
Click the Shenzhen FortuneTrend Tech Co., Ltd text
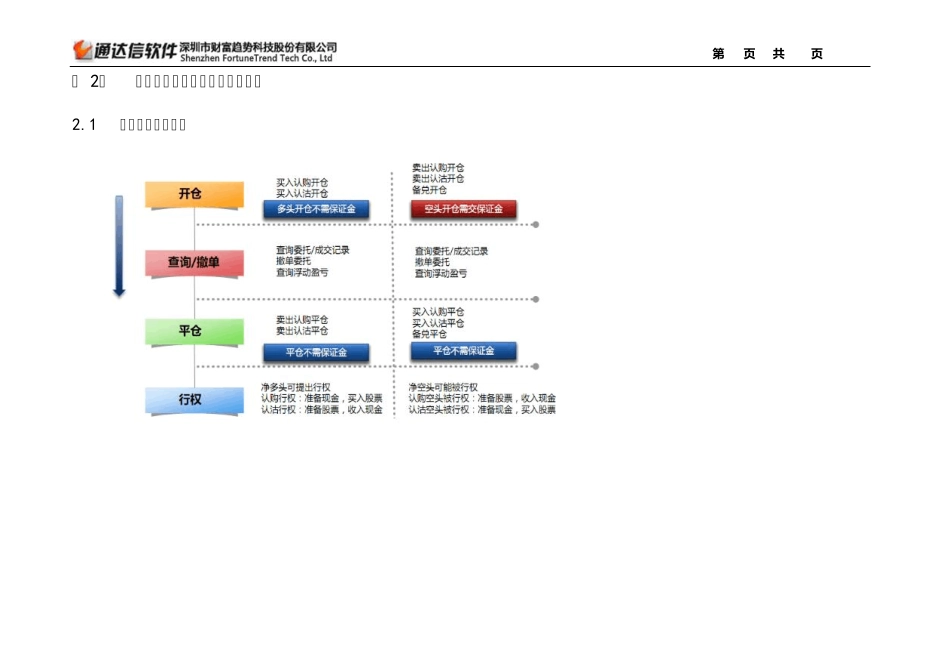click(x=256, y=58)
